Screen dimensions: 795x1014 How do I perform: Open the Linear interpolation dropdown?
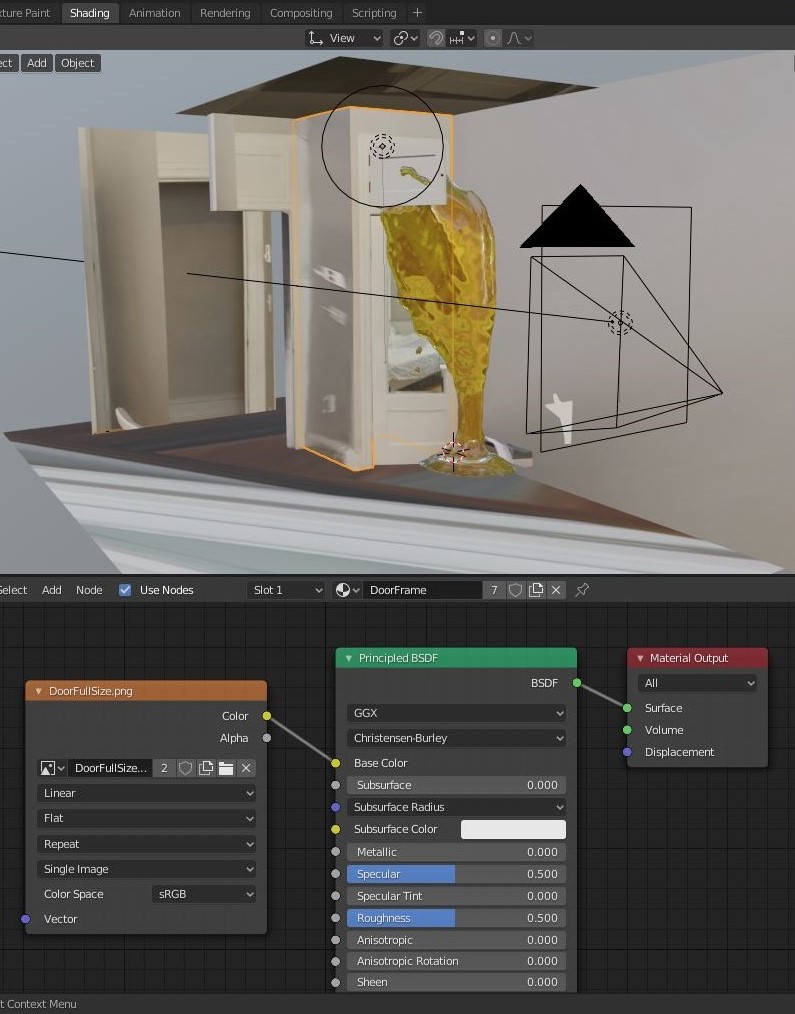[146, 793]
